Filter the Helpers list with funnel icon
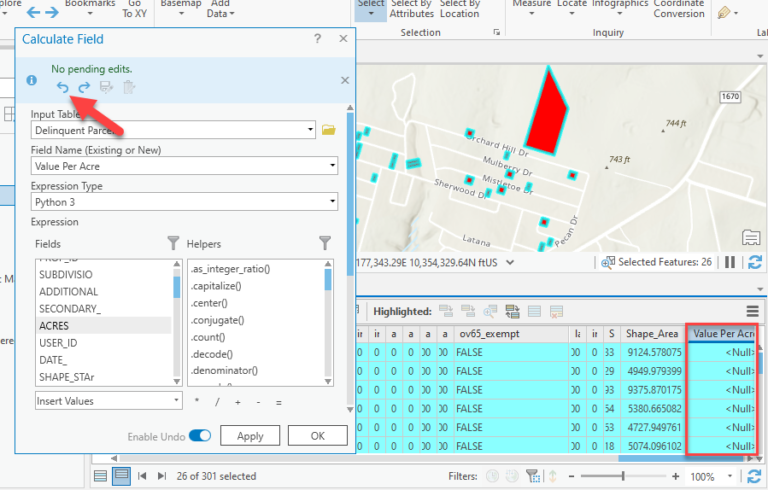 tap(324, 243)
